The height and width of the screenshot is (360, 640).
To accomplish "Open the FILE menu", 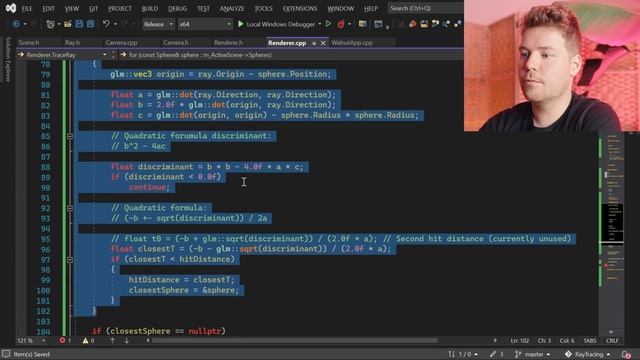I will (27, 9).
